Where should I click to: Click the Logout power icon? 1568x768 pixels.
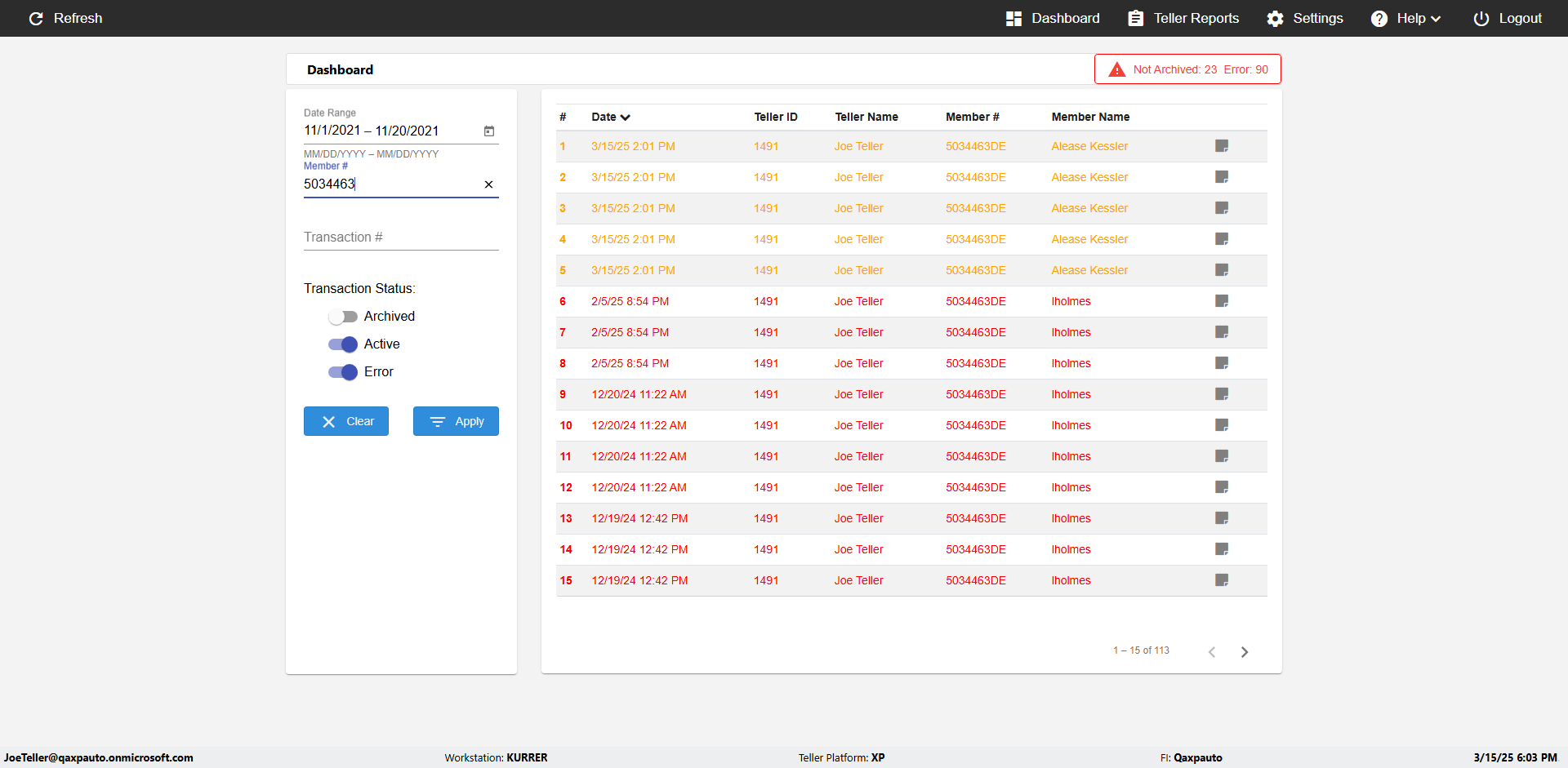click(x=1481, y=18)
